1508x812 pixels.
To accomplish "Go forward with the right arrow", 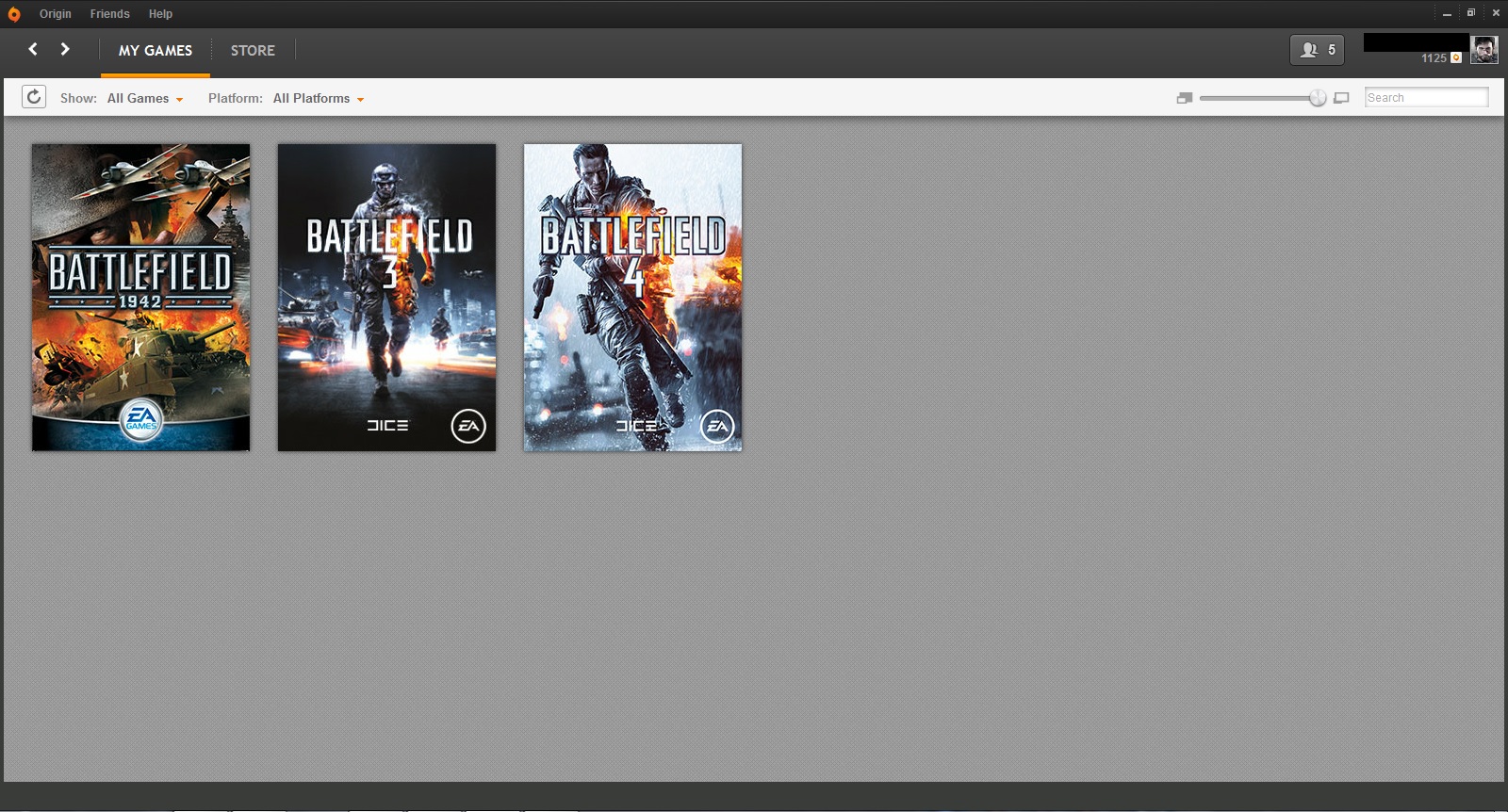I will tap(65, 49).
